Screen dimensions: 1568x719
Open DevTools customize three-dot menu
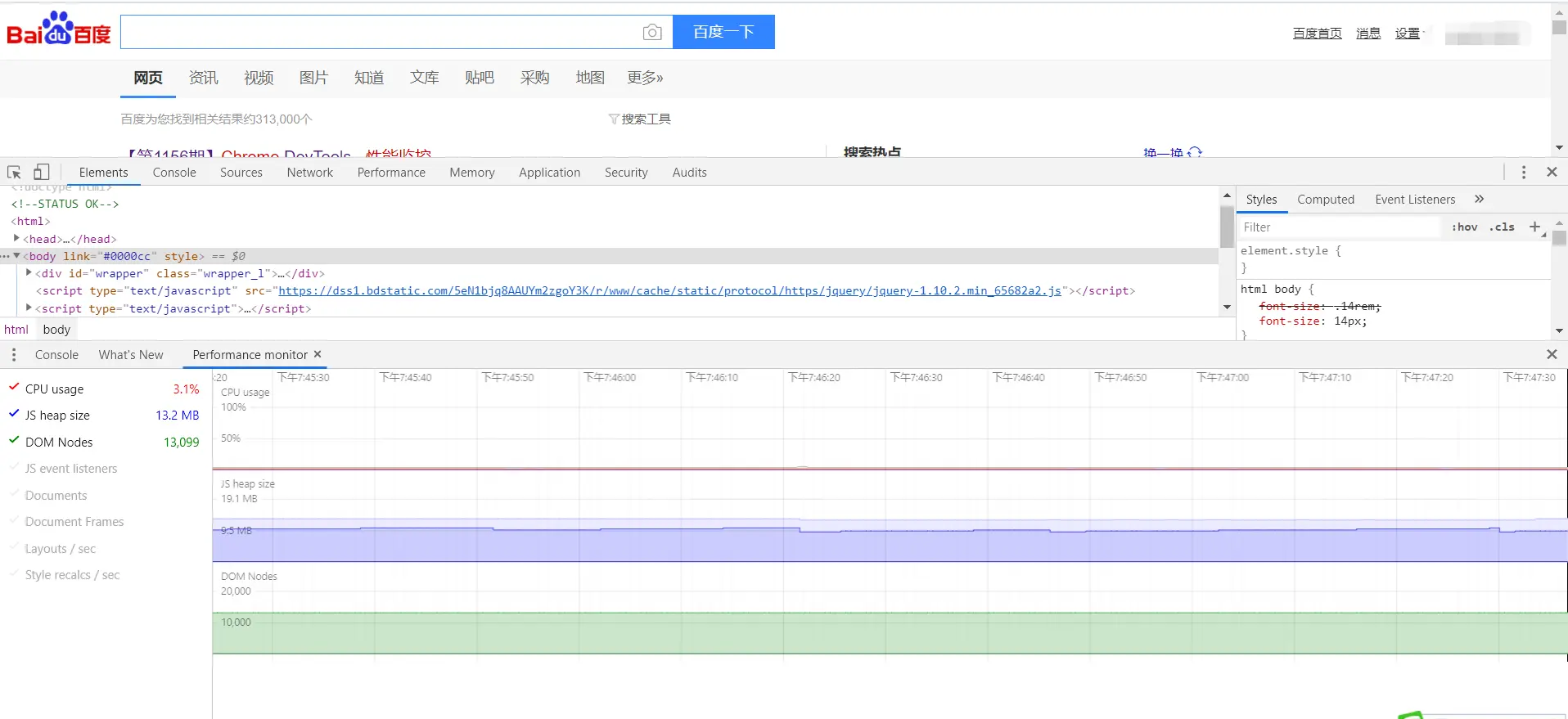pyautogui.click(x=1523, y=172)
